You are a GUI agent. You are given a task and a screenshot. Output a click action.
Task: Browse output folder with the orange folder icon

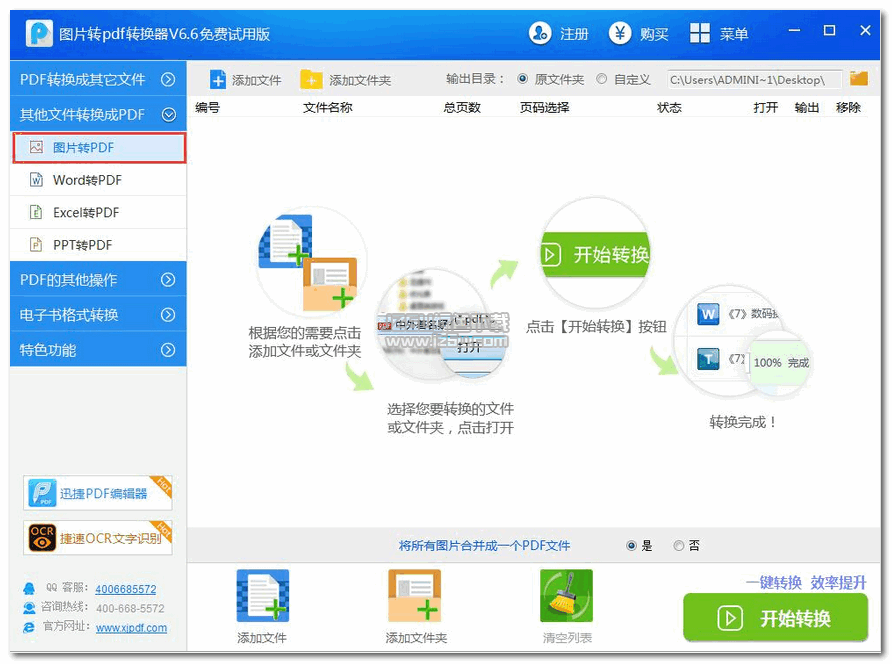pos(858,79)
